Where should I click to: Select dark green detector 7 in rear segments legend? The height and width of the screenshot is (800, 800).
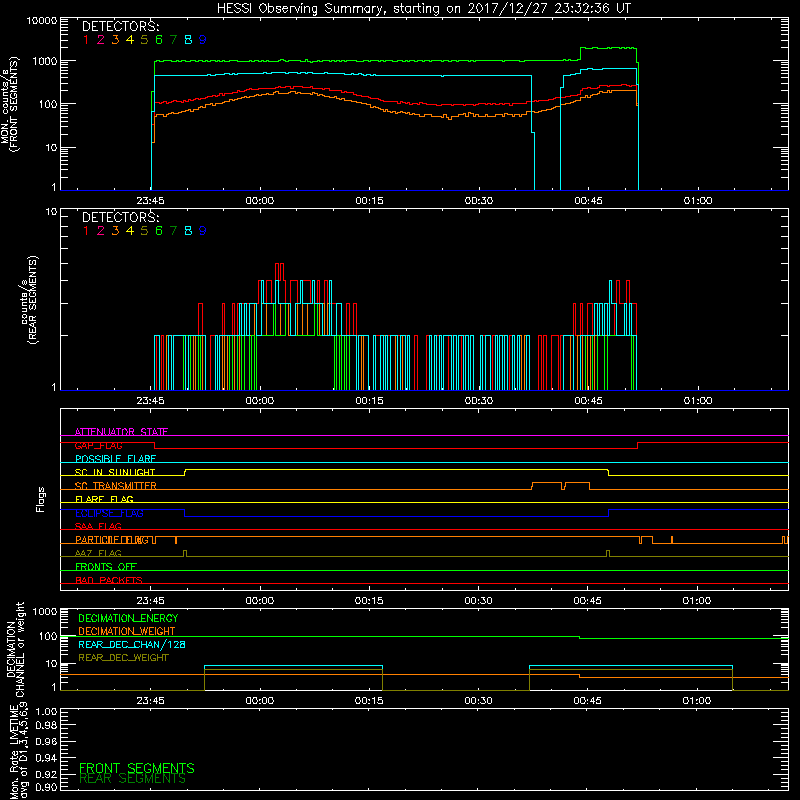(x=173, y=231)
